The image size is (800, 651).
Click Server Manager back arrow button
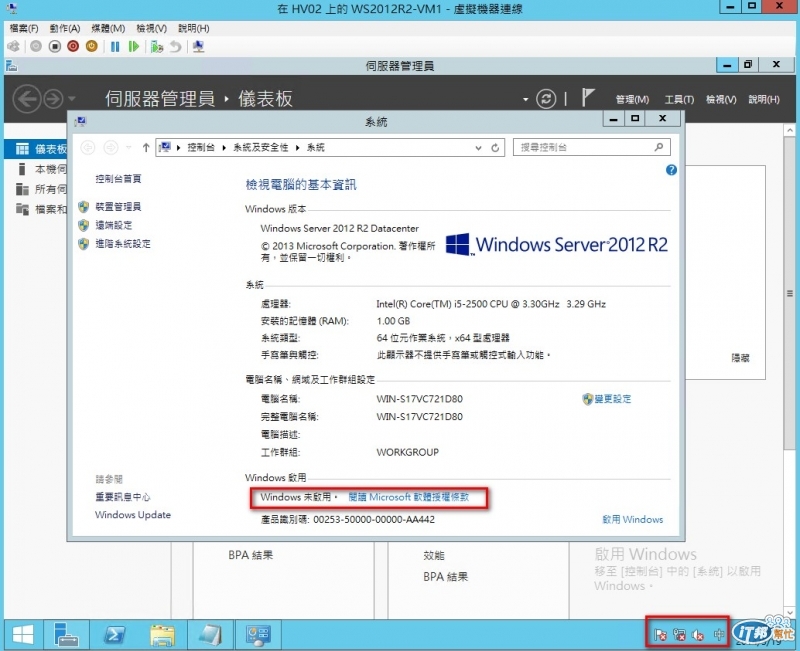point(27,98)
